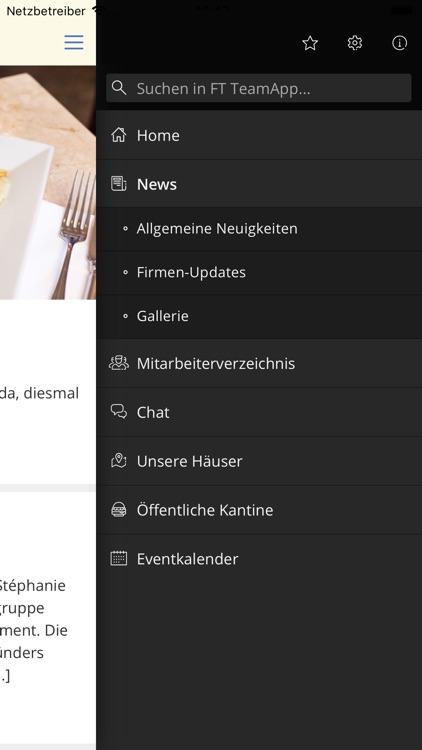The image size is (422, 750).
Task: Click the Chat speech bubbles icon
Action: point(119,412)
